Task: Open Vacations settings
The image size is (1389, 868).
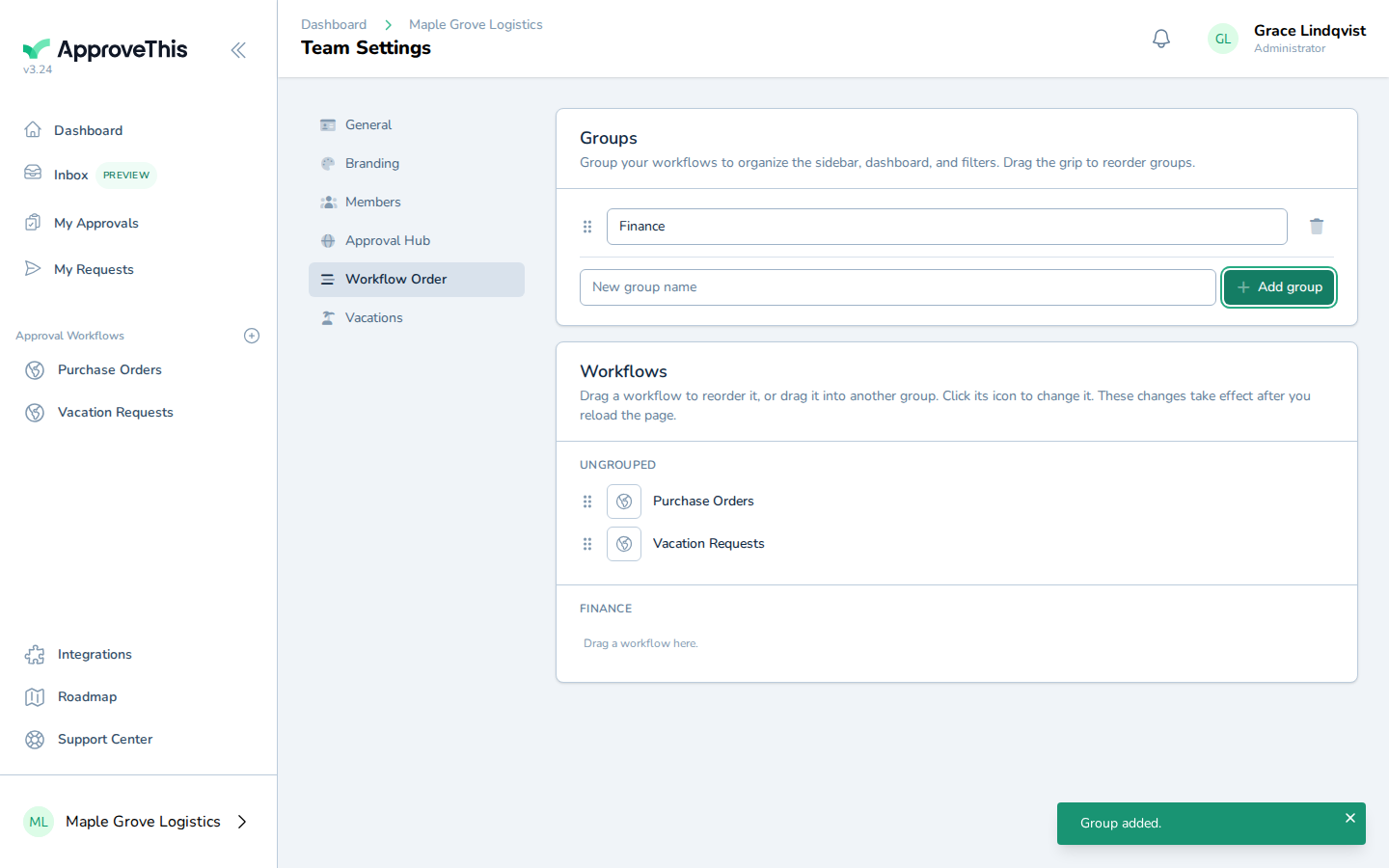Action: (417, 318)
